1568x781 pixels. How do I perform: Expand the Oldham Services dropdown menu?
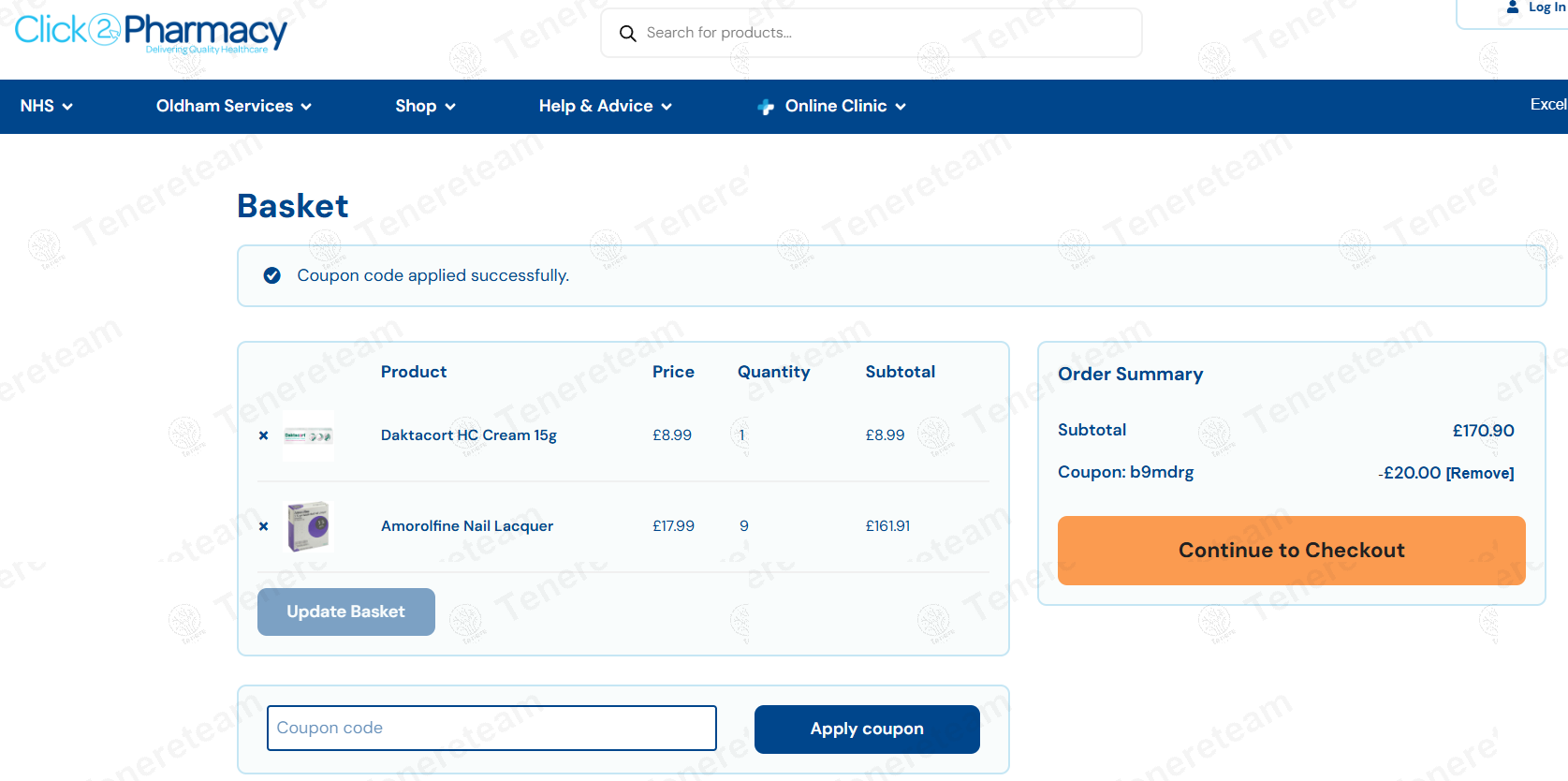(x=233, y=107)
